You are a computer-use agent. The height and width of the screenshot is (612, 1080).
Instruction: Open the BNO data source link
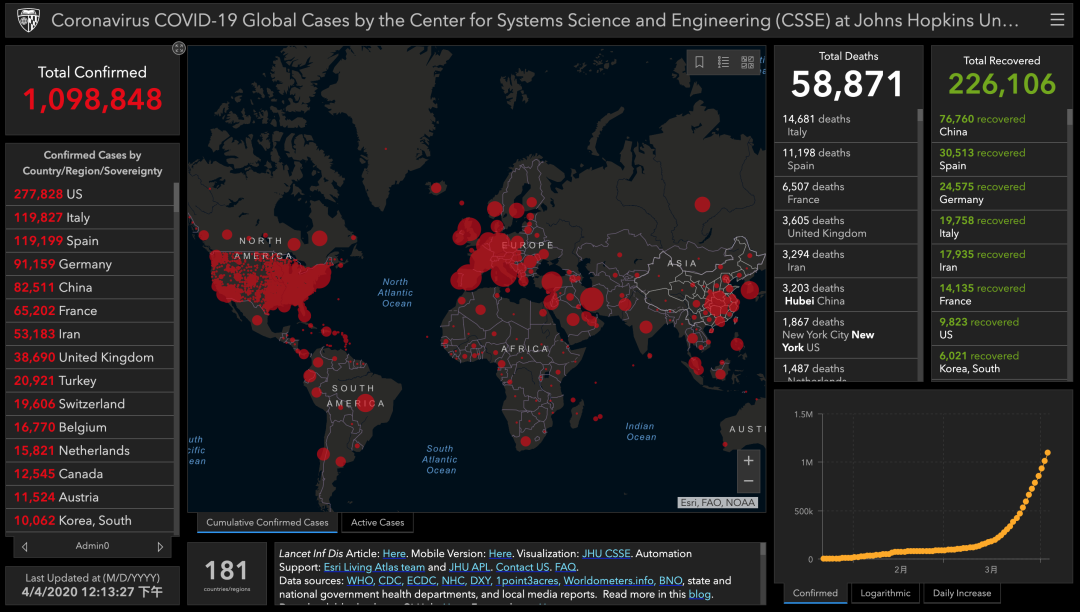click(670, 581)
